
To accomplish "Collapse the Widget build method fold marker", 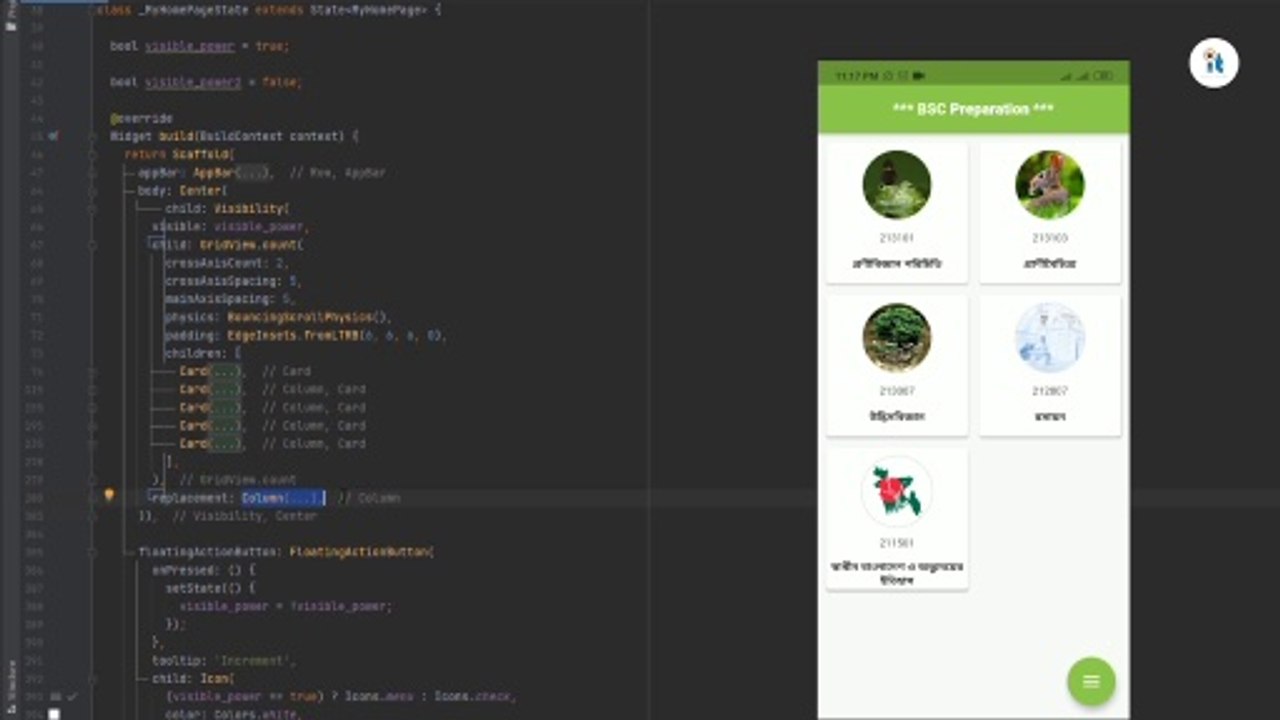I will (91, 136).
